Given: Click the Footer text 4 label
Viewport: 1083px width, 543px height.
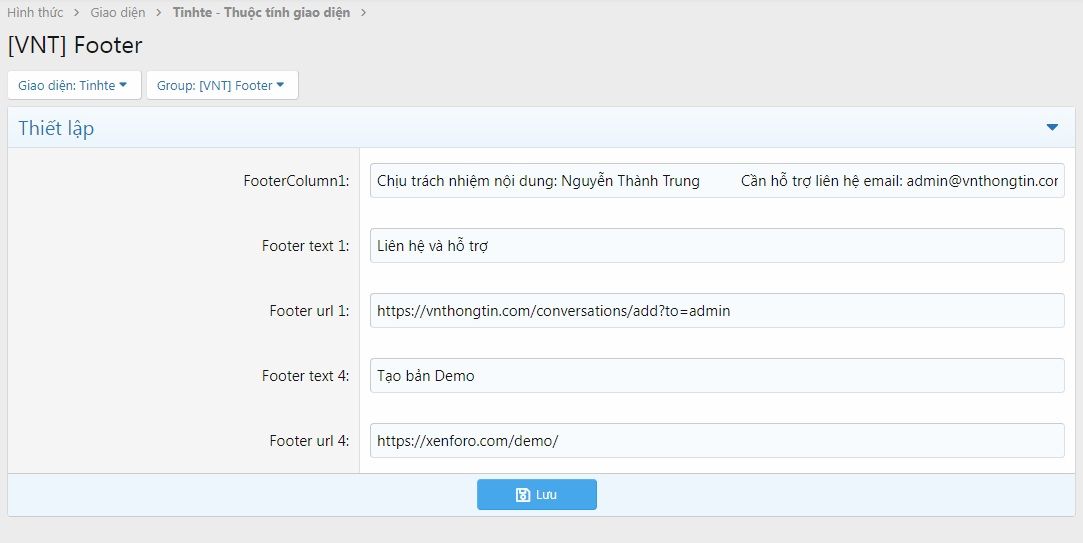Looking at the screenshot, I should [305, 376].
